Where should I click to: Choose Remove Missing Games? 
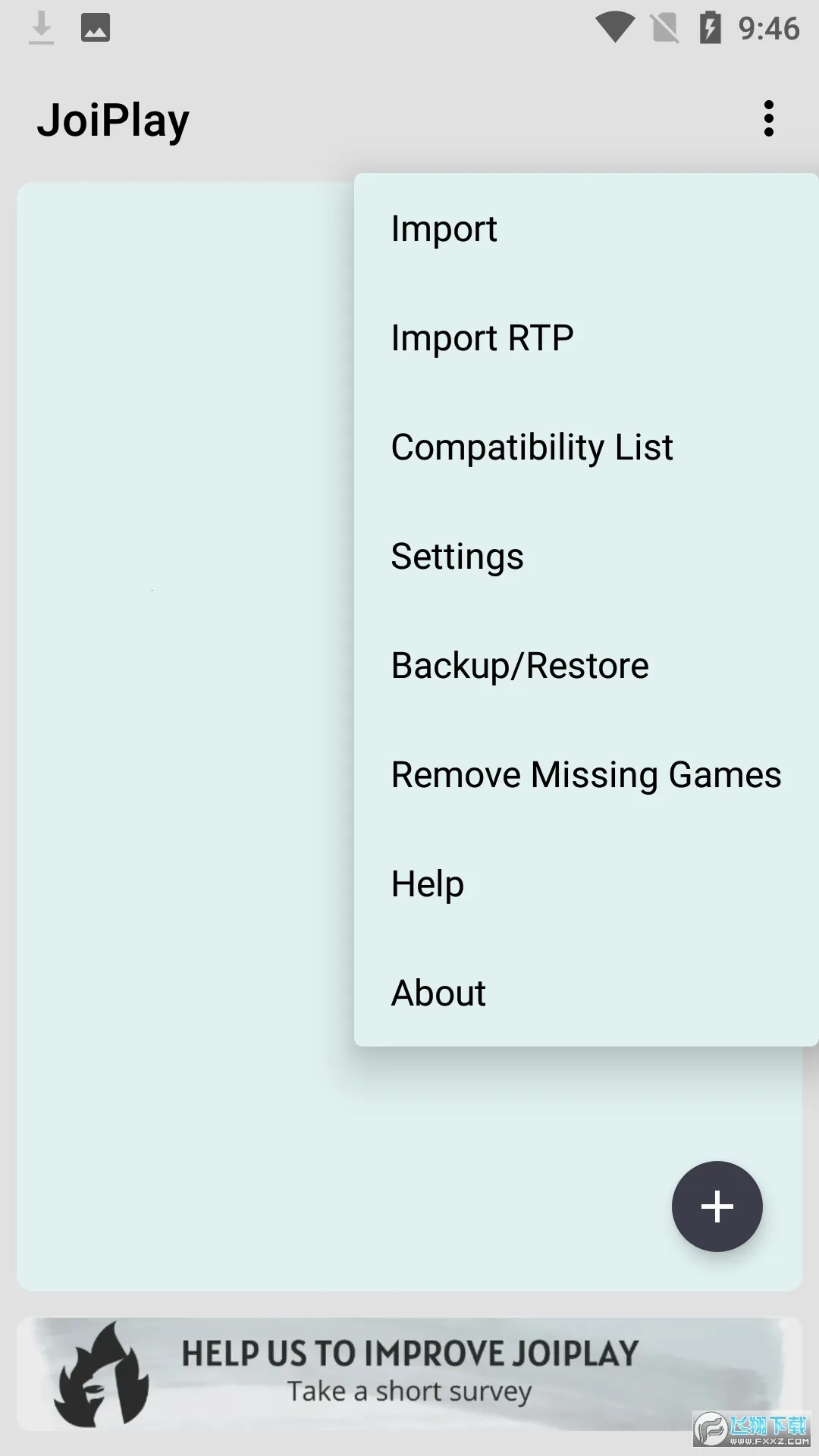586,775
